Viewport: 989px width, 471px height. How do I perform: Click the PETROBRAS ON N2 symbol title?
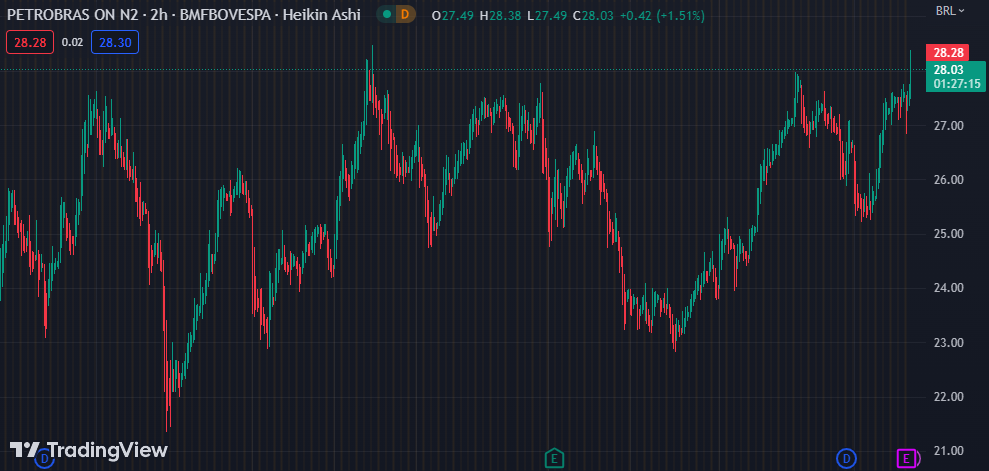point(72,15)
